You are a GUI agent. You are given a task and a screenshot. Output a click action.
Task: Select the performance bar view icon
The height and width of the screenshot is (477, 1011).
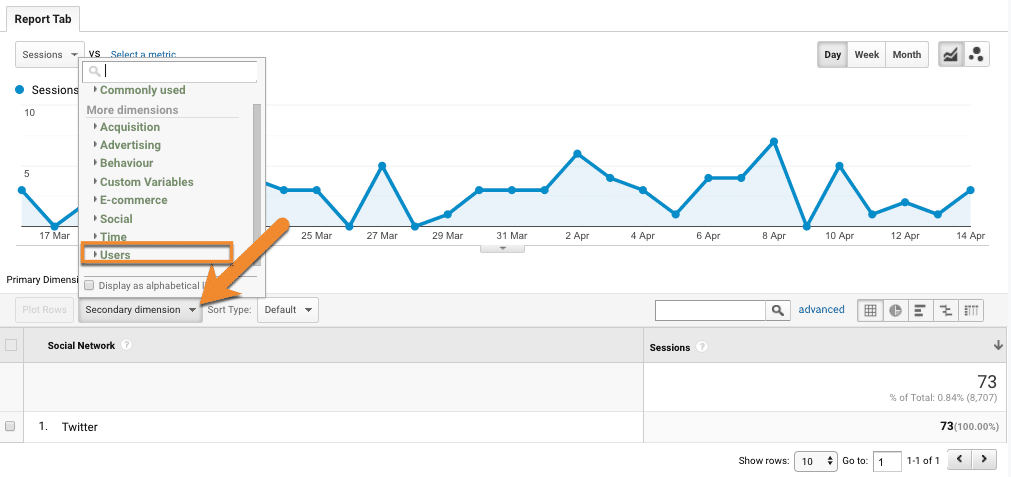(920, 310)
